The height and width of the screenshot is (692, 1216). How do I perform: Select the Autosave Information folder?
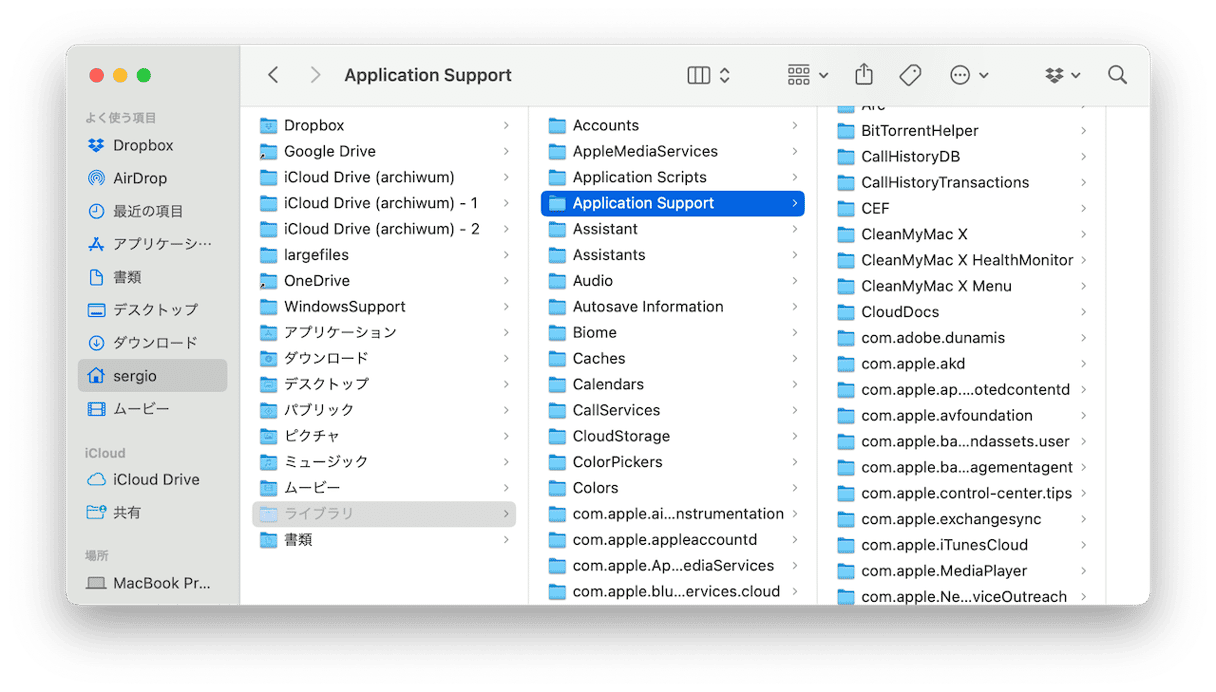(673, 307)
